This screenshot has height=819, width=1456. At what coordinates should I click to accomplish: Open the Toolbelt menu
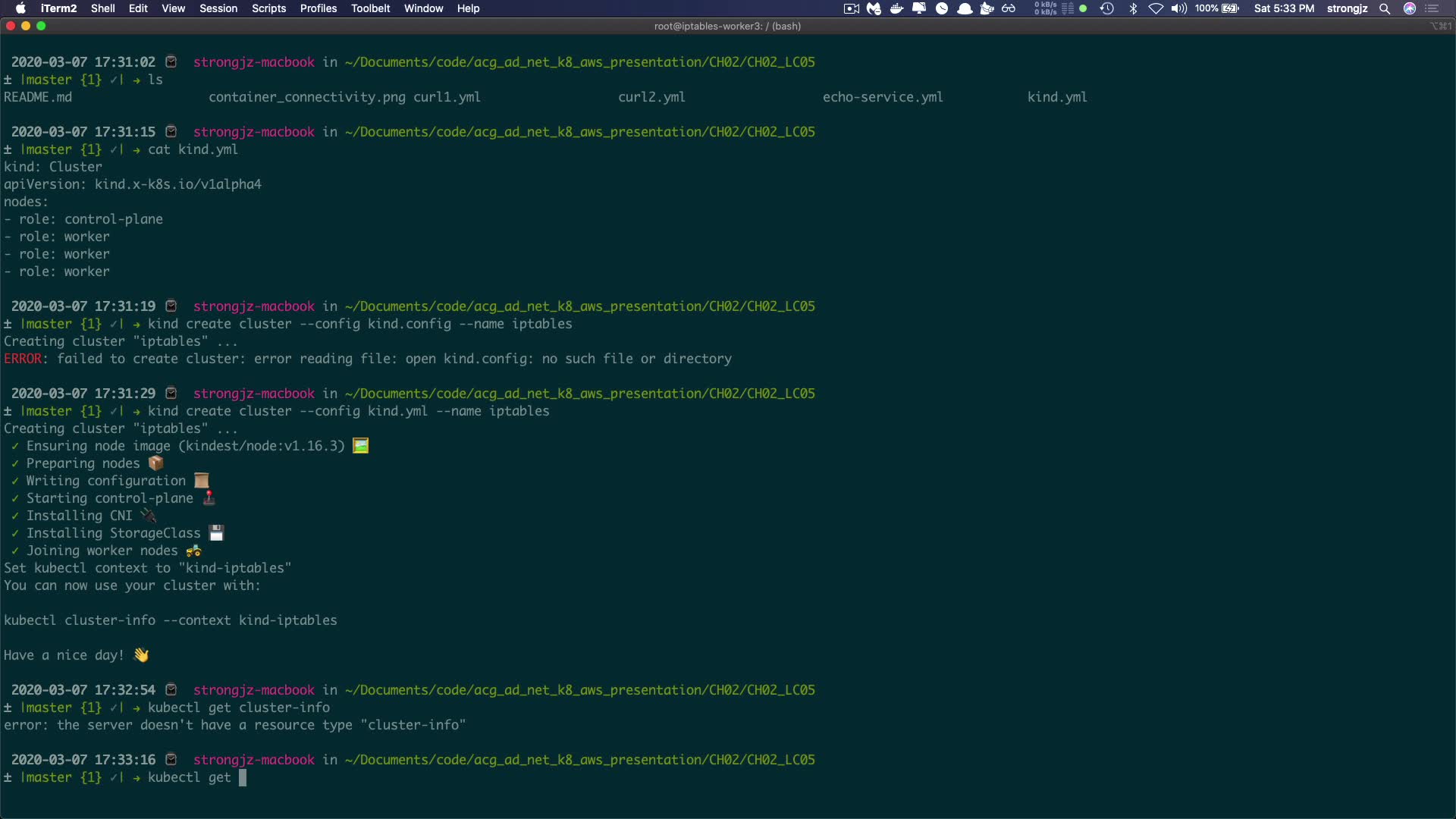(370, 8)
